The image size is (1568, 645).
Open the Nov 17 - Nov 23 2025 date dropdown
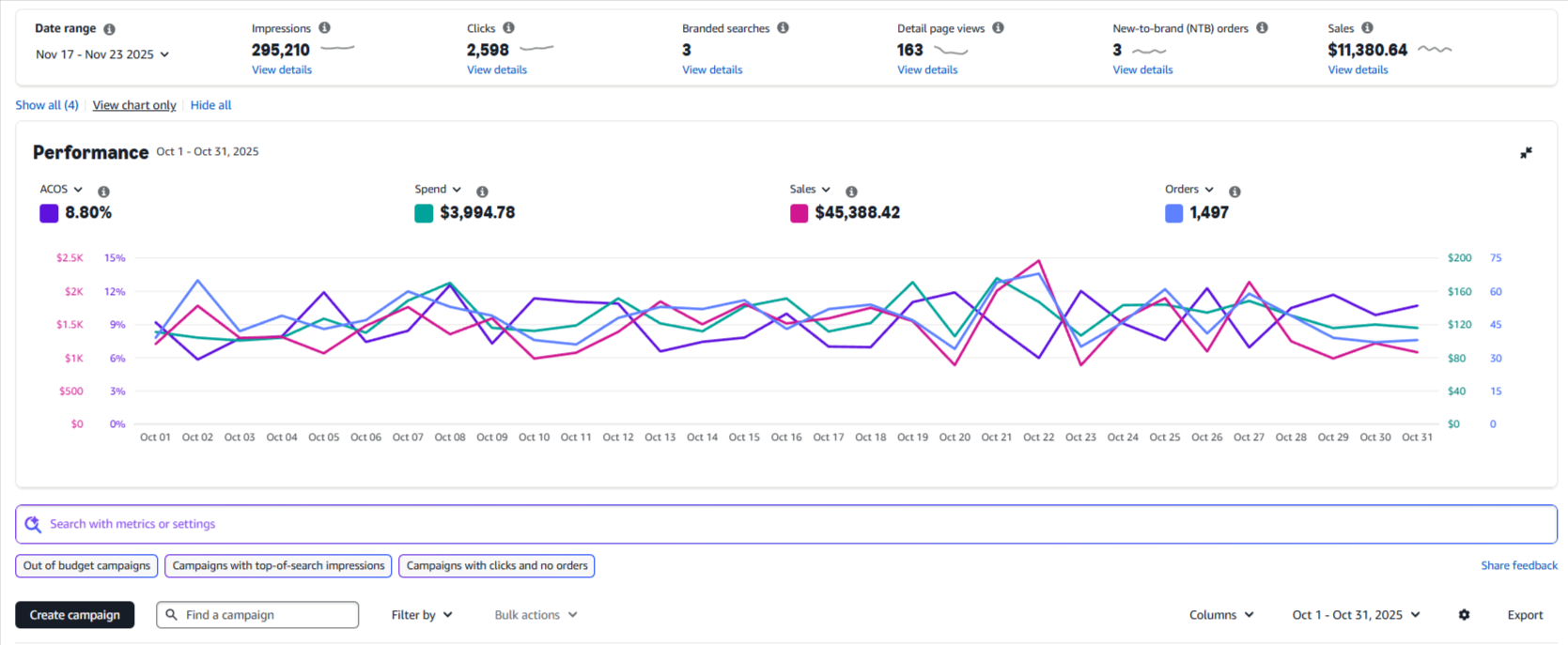pyautogui.click(x=102, y=54)
